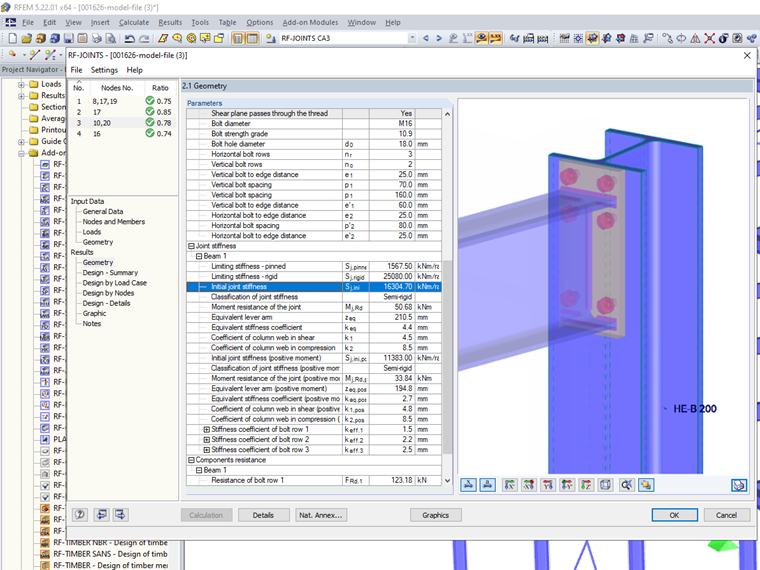Click the red X delete icon in main toolbar
This screenshot has height=570, width=760.
(x=710, y=38)
